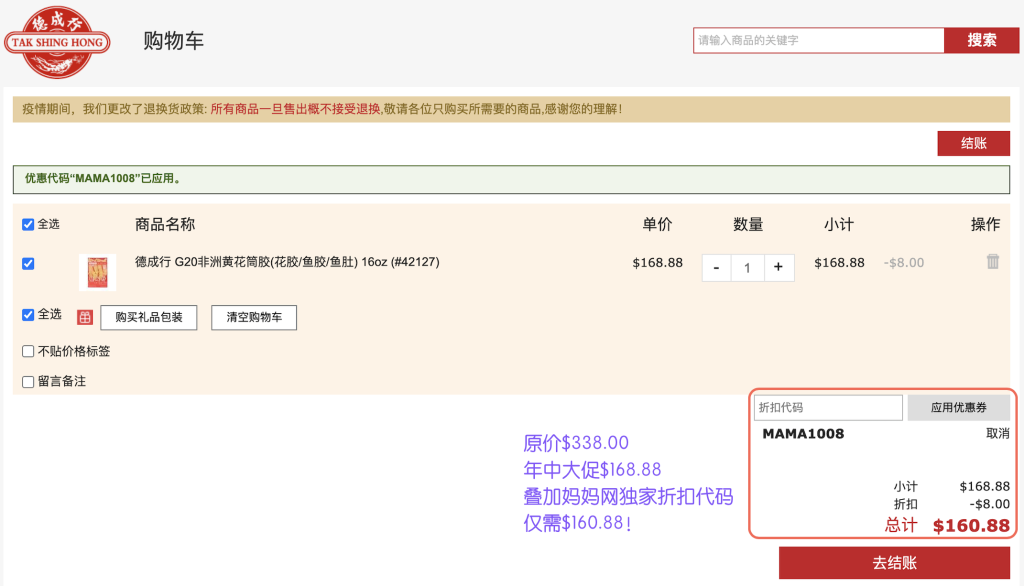Viewport: 1024px width, 586px height.
Task: Cancel the MAMA1008 coupon via 取消
Action: (997, 434)
